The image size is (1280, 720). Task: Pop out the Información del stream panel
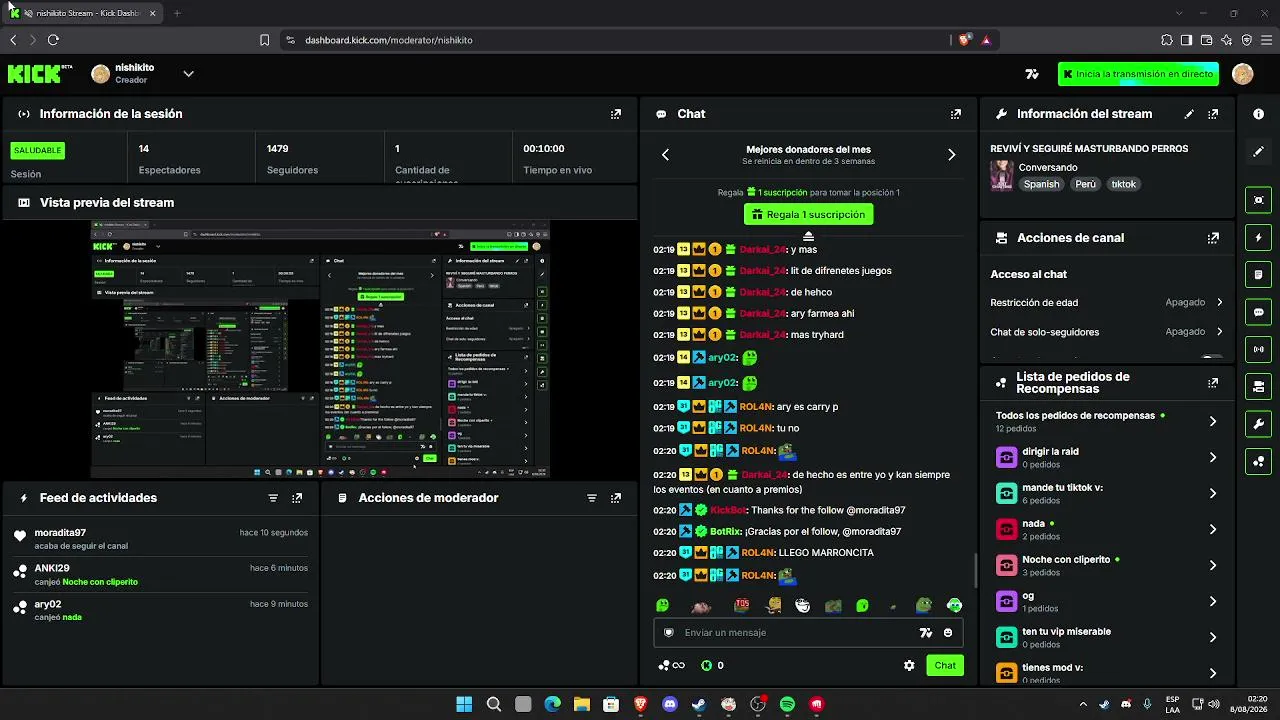click(x=1213, y=114)
